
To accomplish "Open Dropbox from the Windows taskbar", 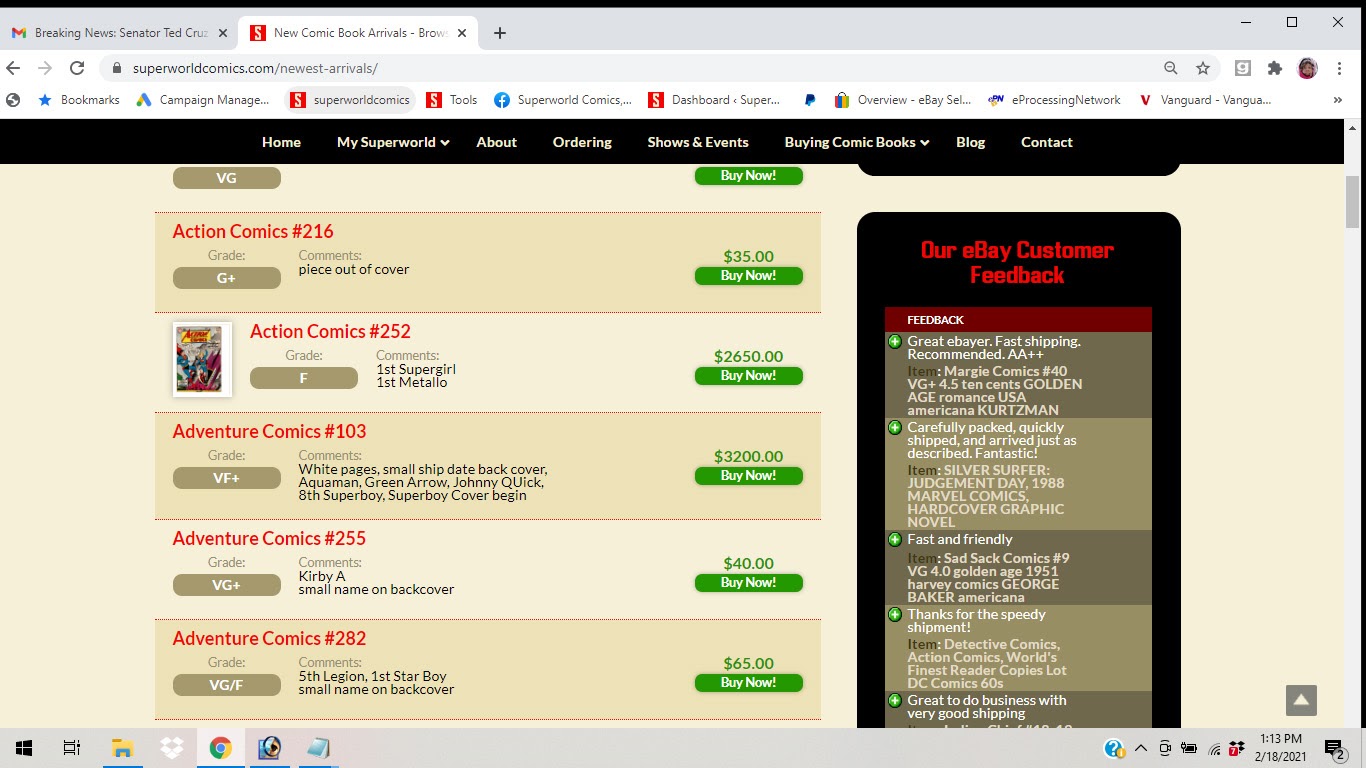I will coord(172,747).
